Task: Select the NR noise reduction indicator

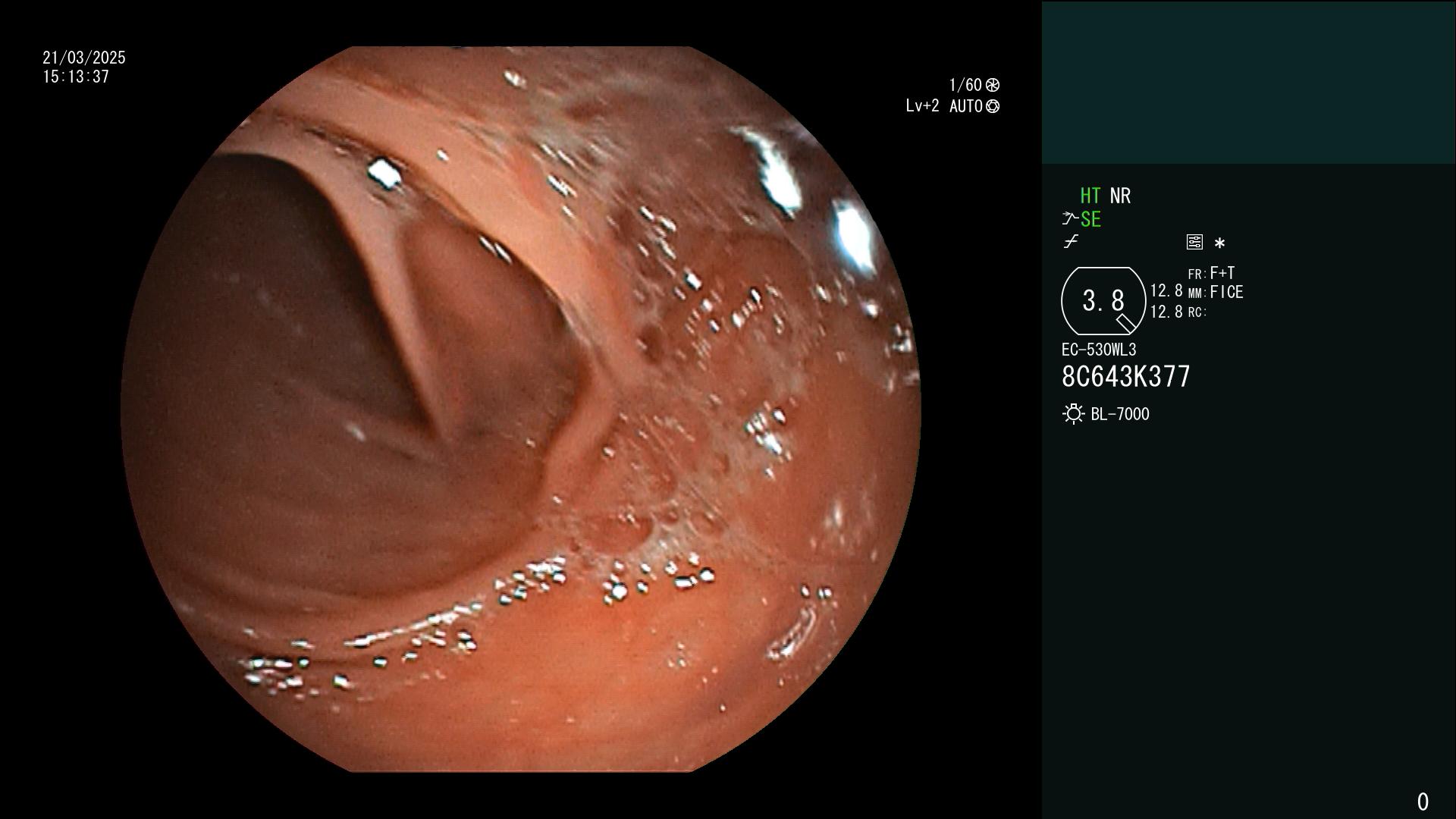Action: pyautogui.click(x=1120, y=196)
